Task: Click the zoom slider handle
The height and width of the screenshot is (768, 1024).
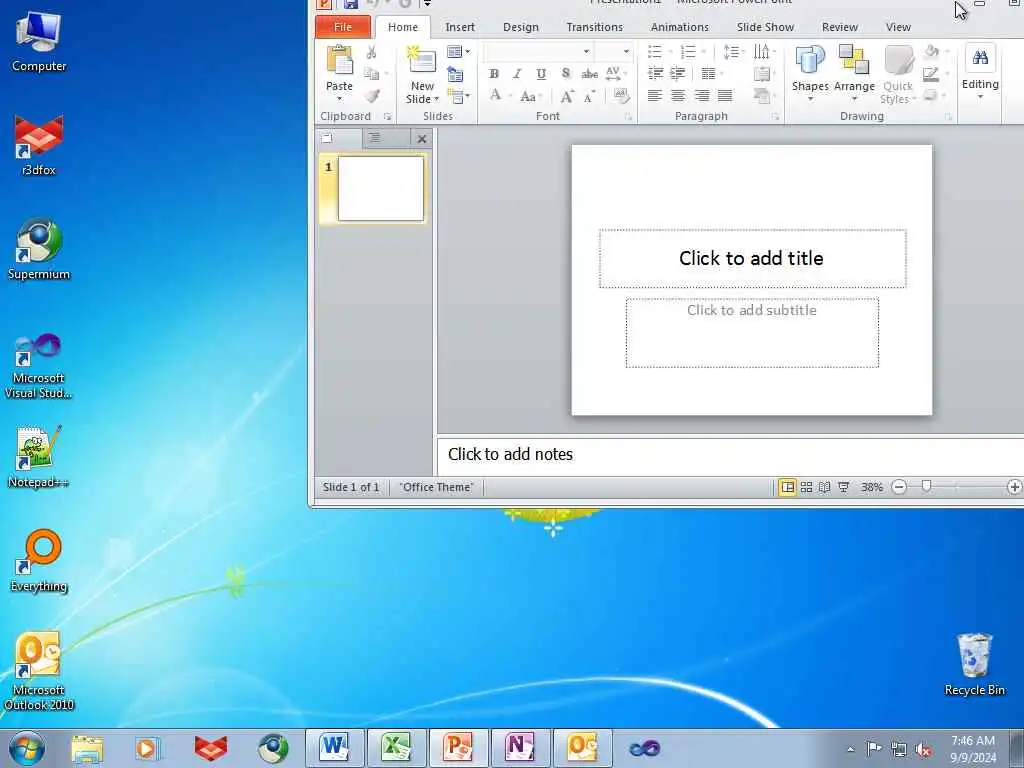Action: [x=926, y=487]
